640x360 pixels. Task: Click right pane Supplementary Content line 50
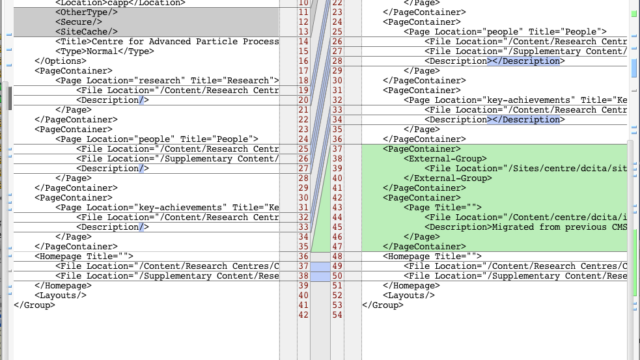[515, 276]
